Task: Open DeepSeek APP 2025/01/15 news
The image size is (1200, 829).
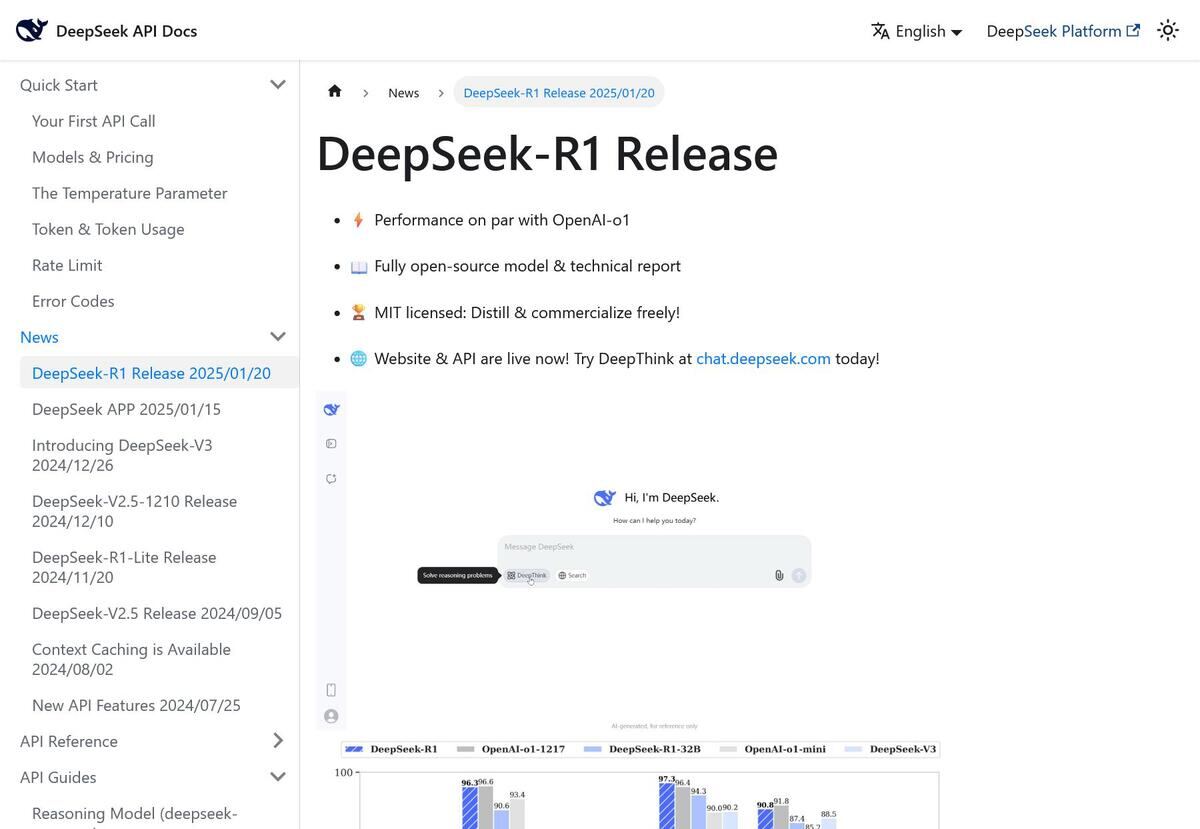Action: coord(127,409)
